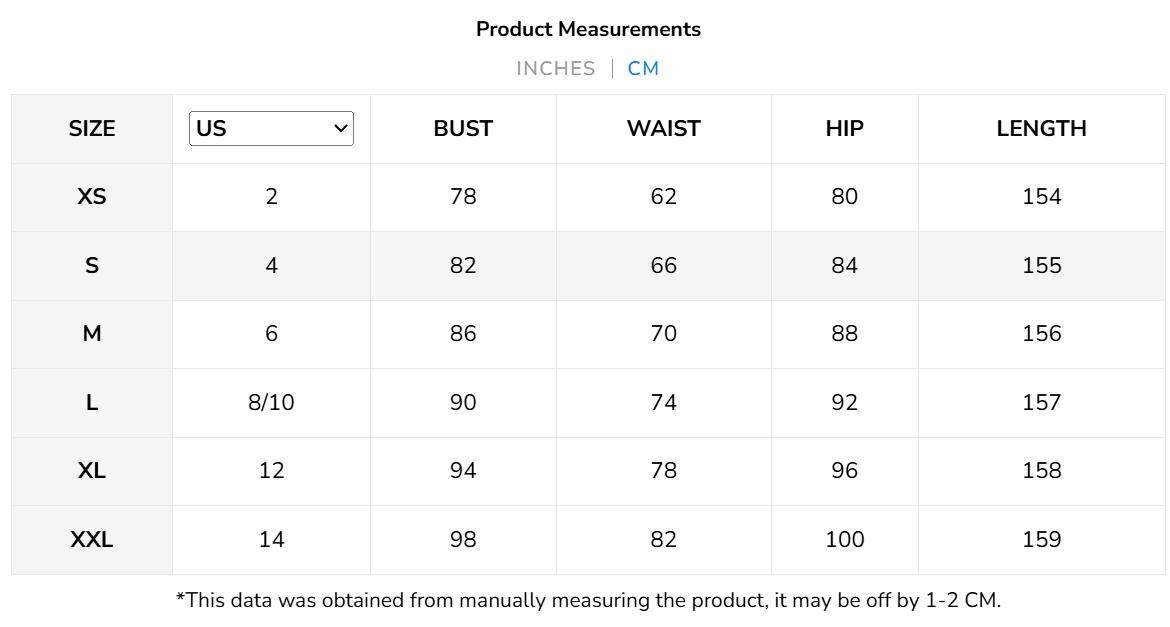Click the HIP column header
This screenshot has width=1170, height=627.
pos(844,129)
